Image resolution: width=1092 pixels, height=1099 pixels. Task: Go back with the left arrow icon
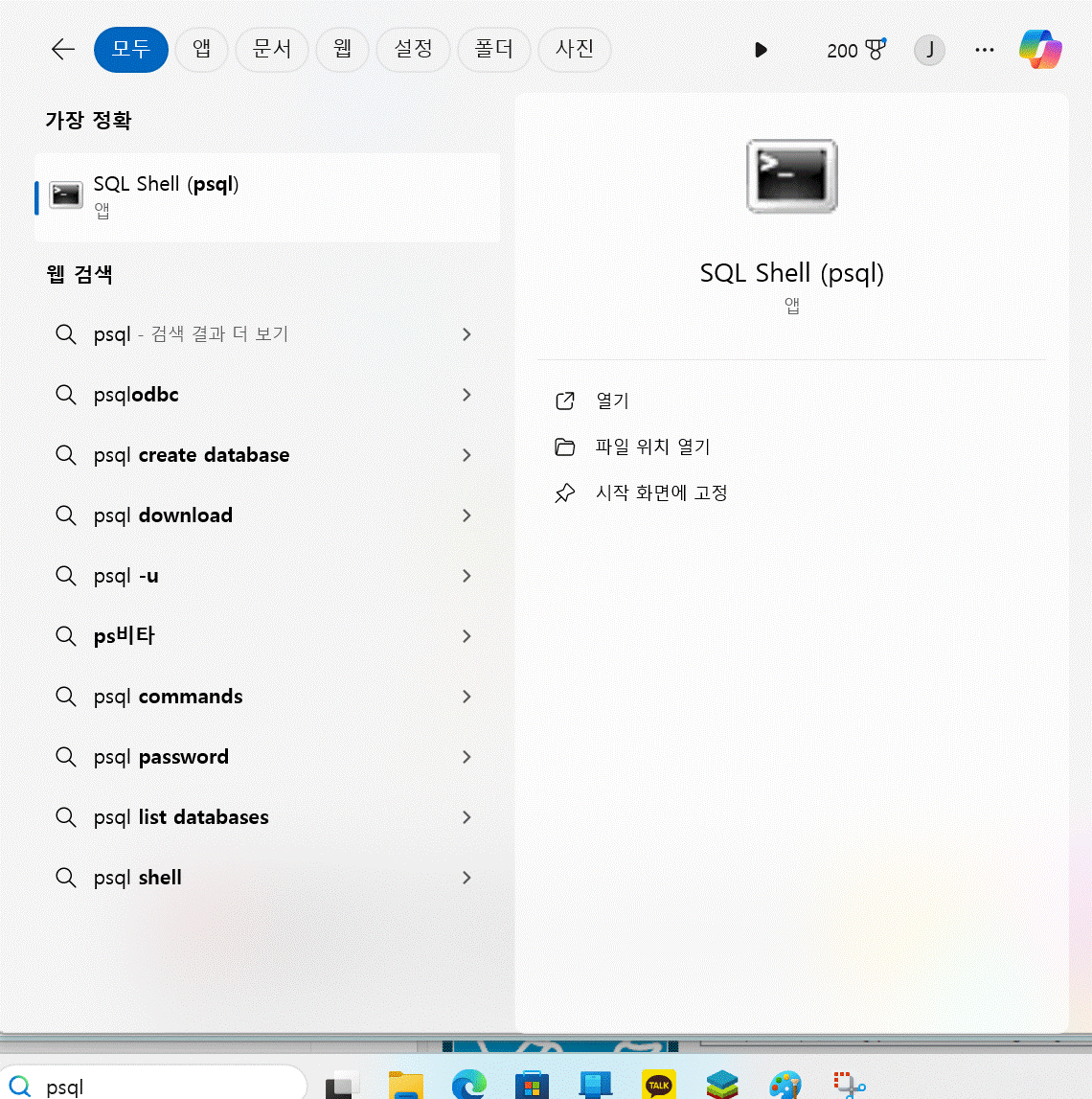tap(63, 49)
